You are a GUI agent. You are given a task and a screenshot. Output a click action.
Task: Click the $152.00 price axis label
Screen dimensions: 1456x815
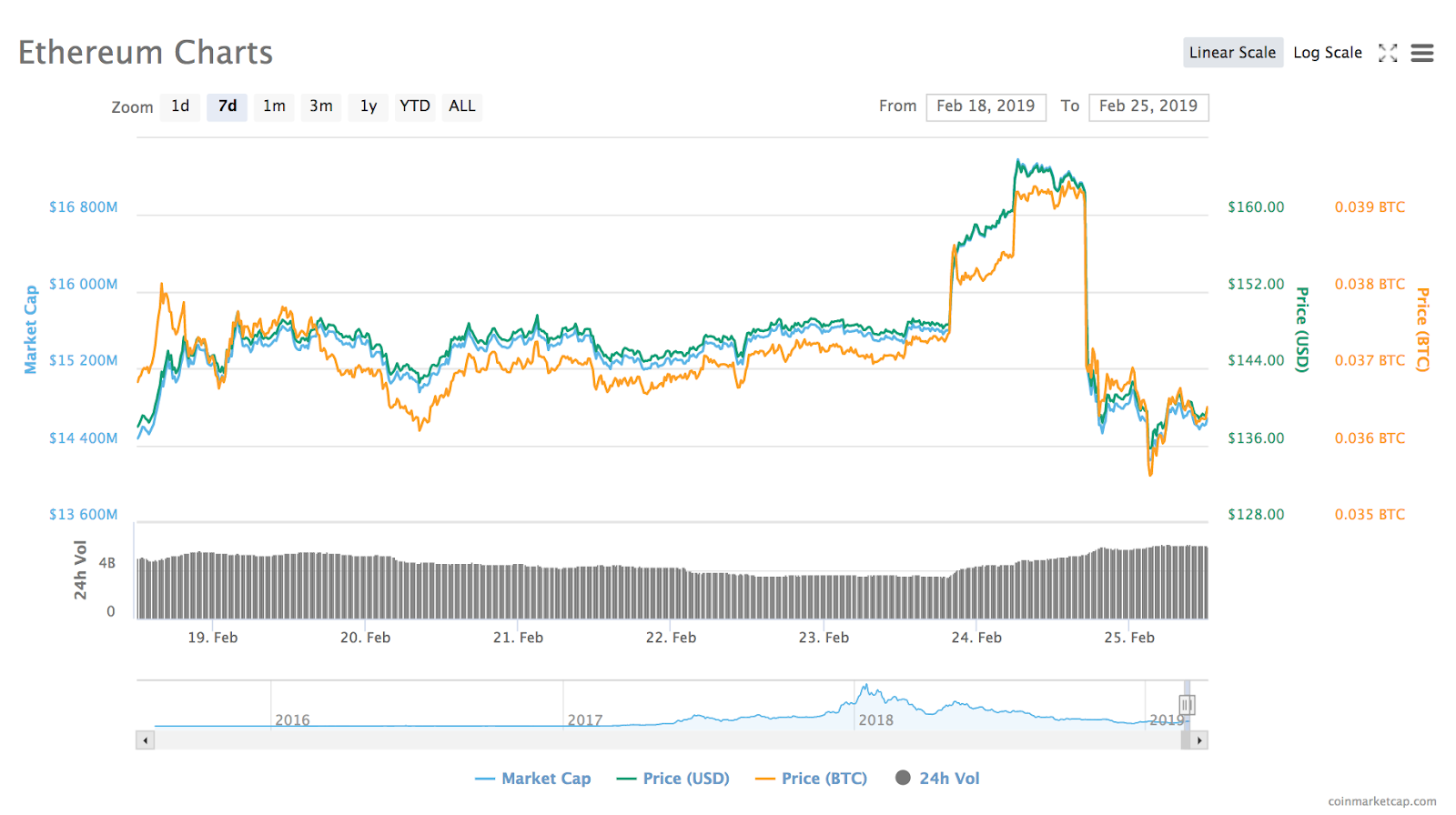click(1256, 285)
